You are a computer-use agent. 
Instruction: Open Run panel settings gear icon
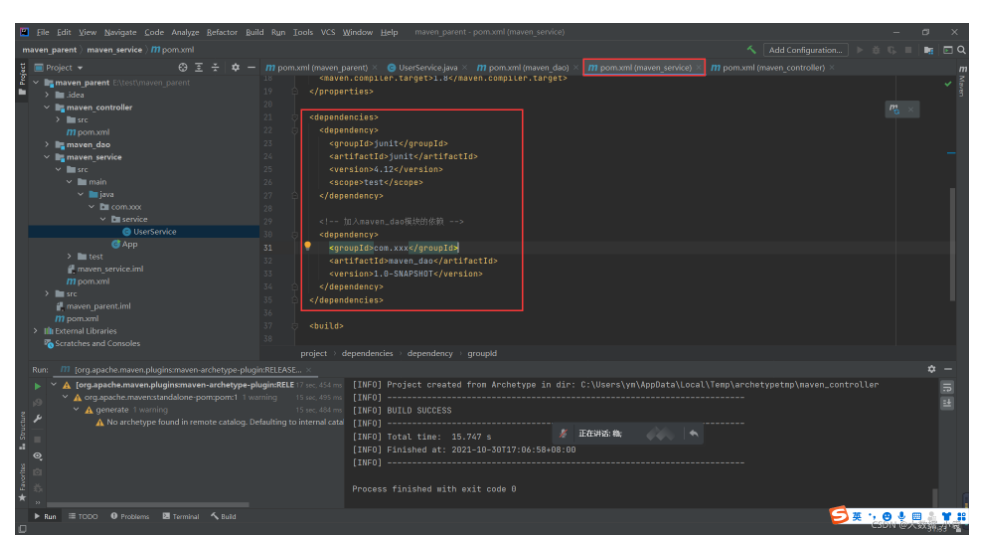pyautogui.click(x=932, y=369)
